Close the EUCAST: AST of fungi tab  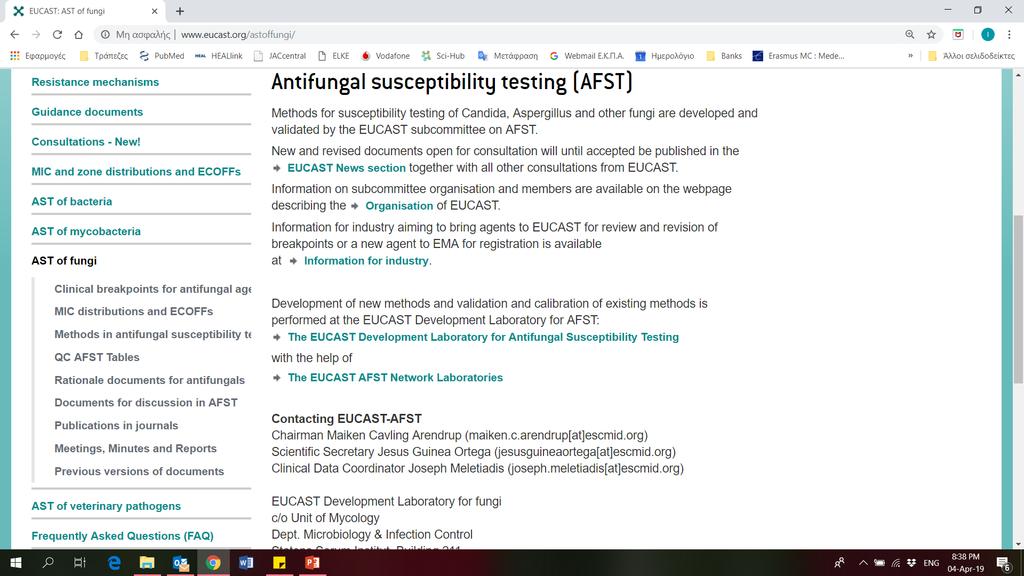click(x=154, y=11)
